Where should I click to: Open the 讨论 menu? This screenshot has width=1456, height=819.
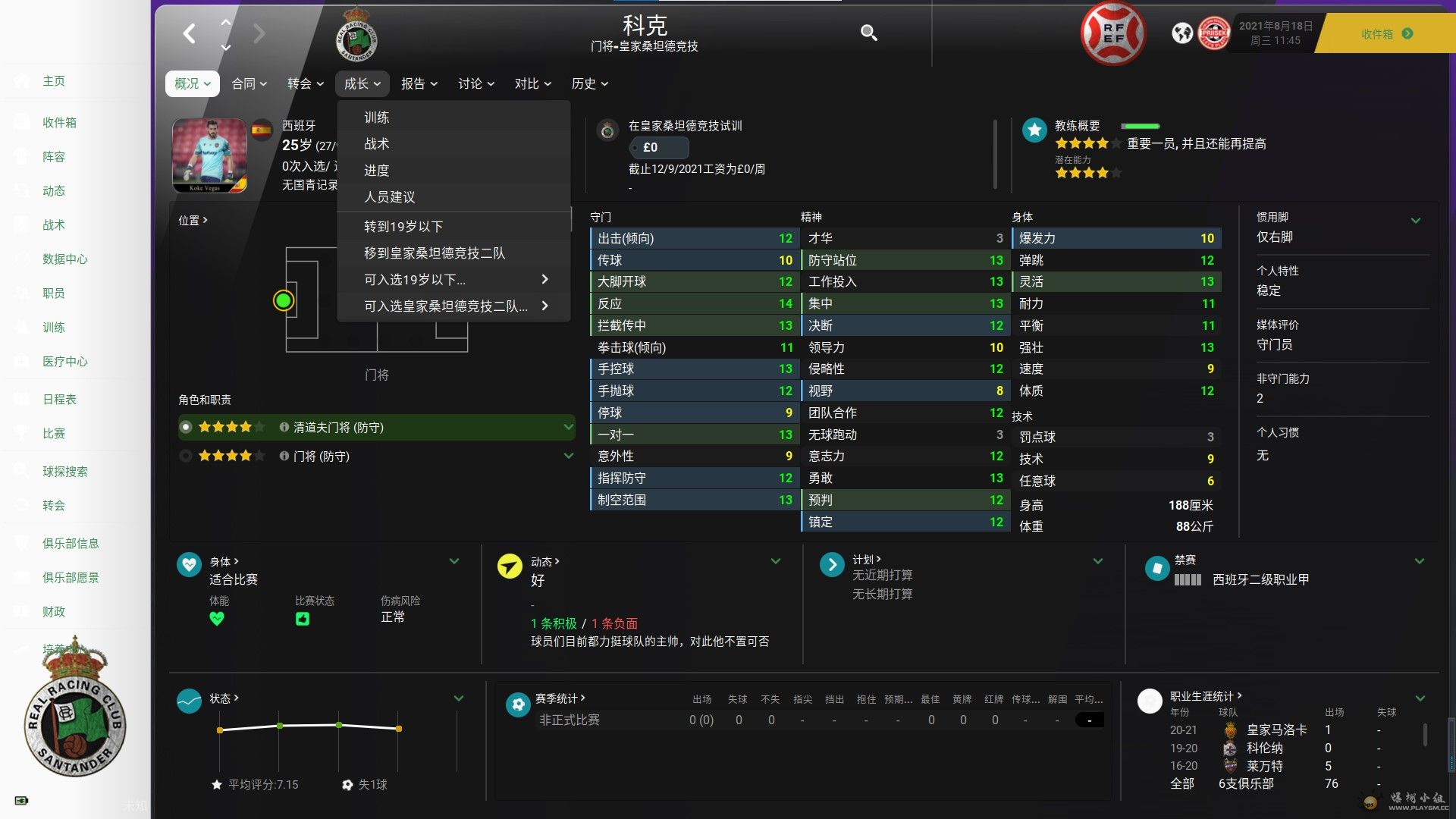476,83
